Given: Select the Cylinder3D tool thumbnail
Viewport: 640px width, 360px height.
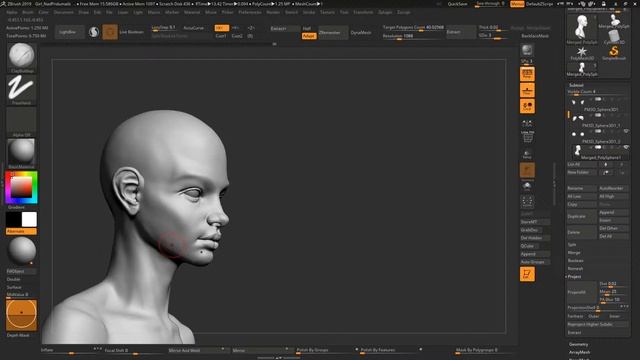Looking at the screenshot, I should tap(613, 37).
